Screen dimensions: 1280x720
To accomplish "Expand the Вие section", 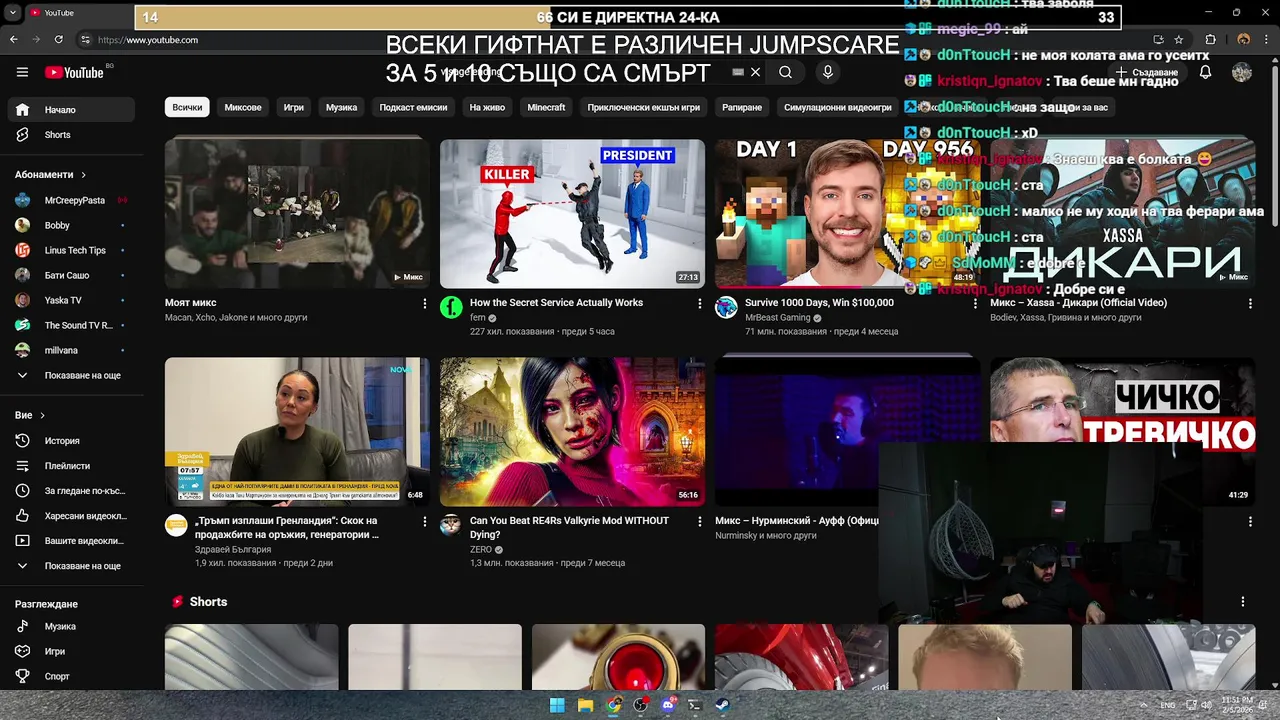I will click(x=30, y=415).
